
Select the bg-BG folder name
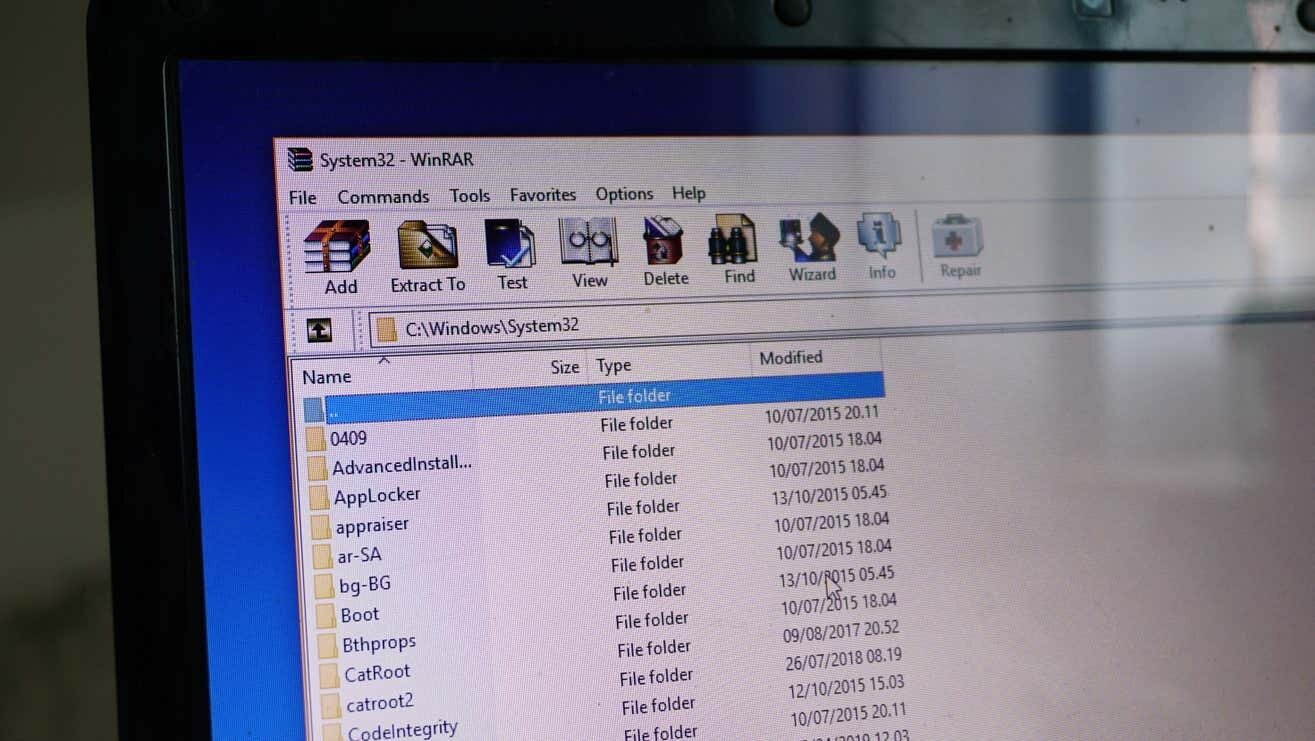(364, 584)
